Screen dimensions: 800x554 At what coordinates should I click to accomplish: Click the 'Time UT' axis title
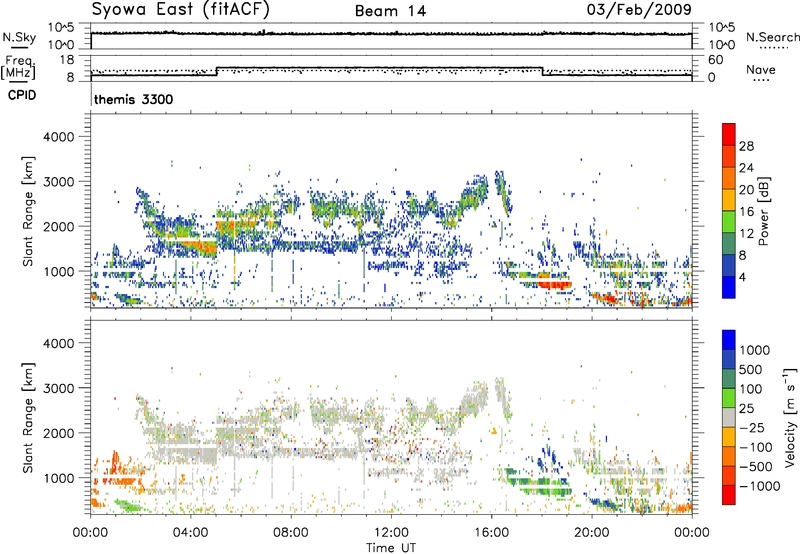coord(391,548)
